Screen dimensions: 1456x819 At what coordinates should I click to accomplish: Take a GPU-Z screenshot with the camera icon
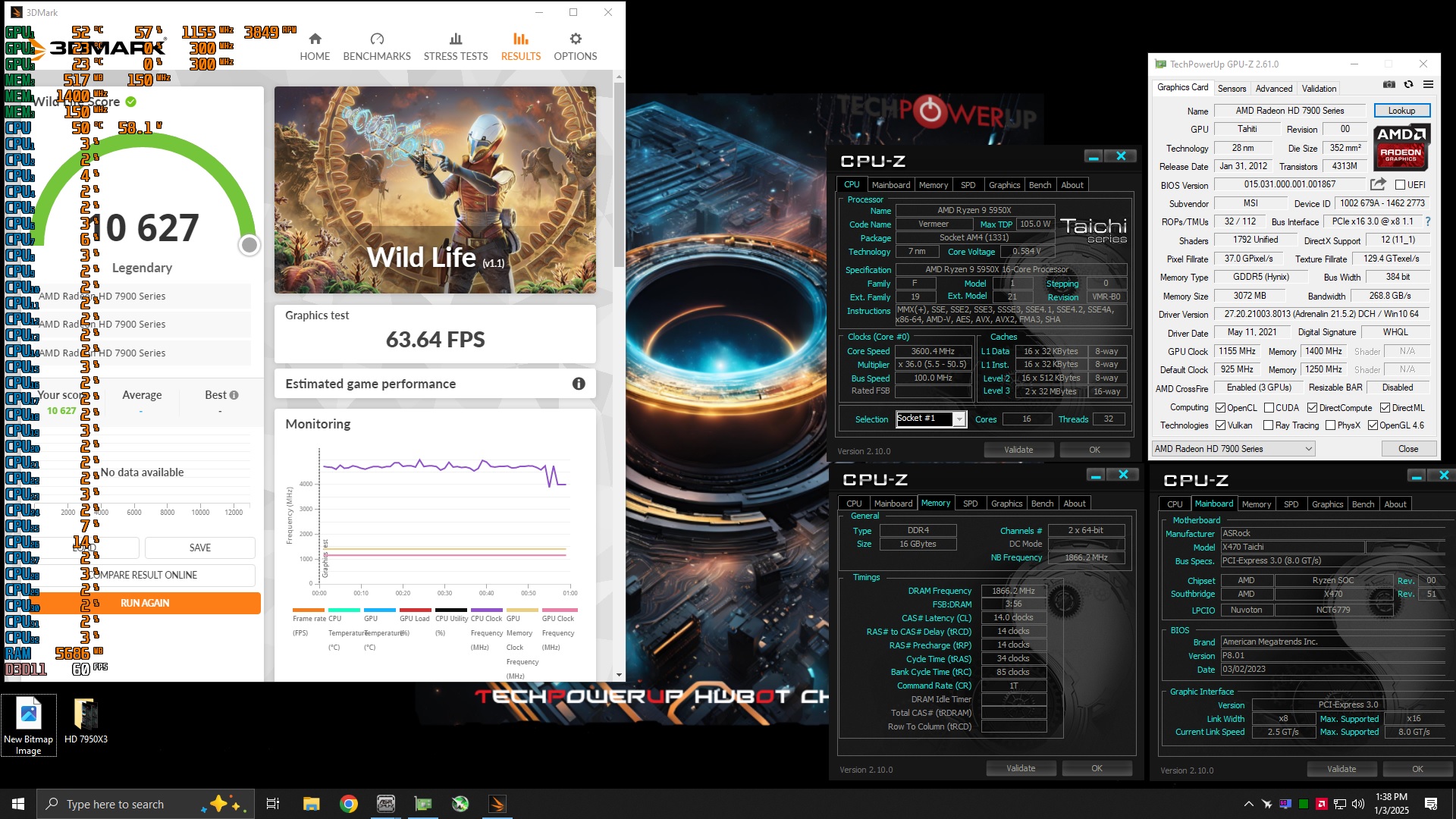1389,85
